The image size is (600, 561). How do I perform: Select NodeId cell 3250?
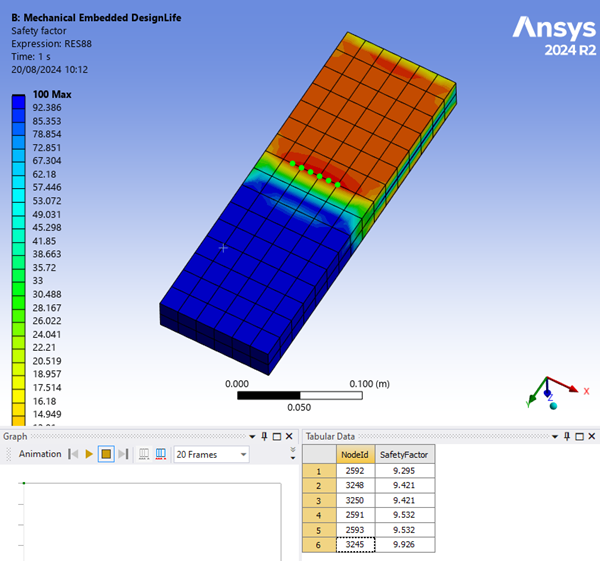point(355,501)
